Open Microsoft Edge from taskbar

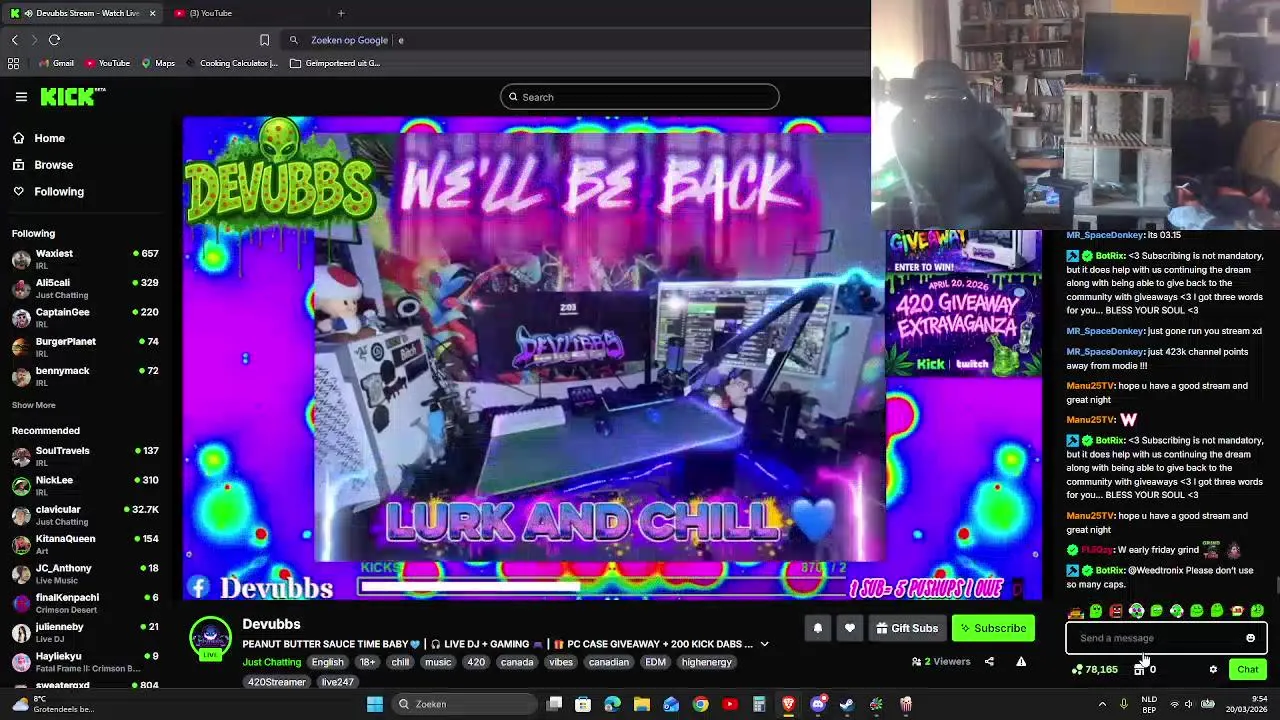tap(612, 704)
